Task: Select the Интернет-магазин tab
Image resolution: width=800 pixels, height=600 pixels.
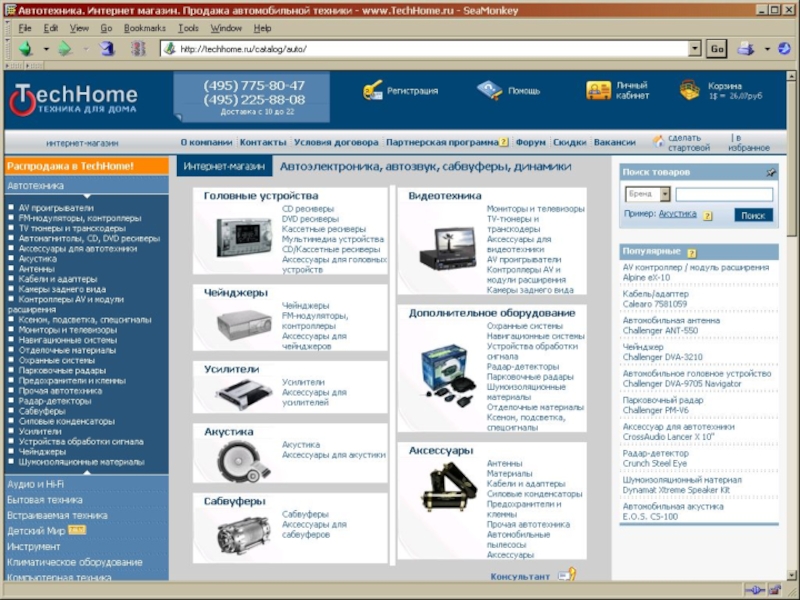Action: (x=224, y=167)
